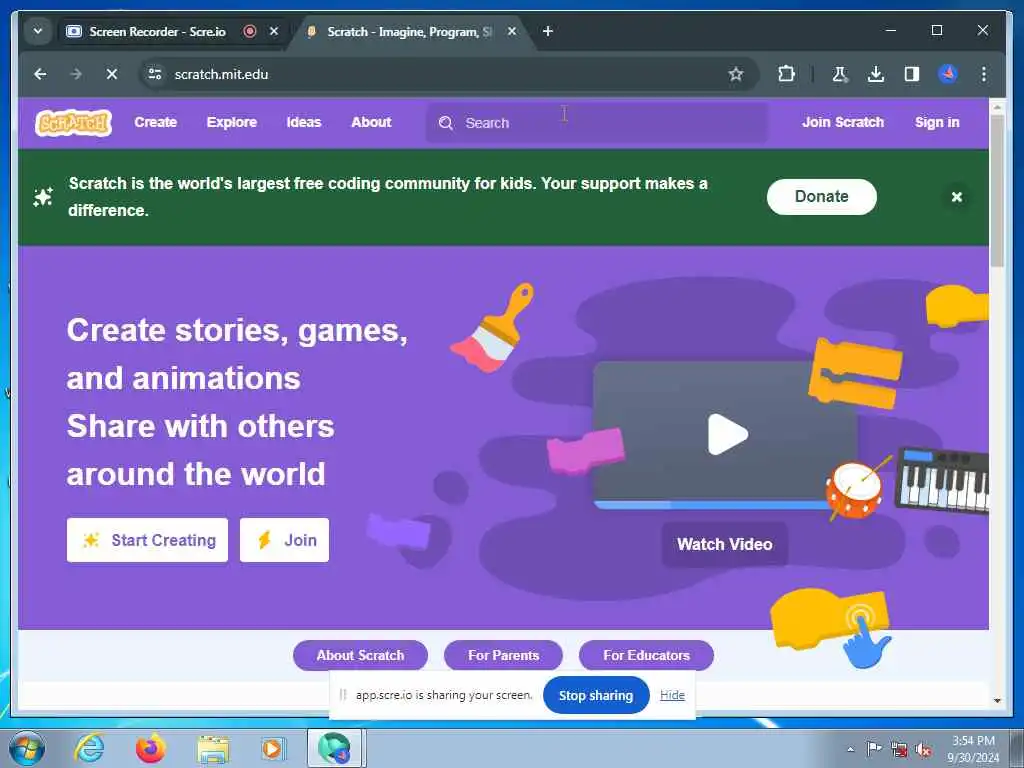Open the Explore page
The image size is (1024, 768).
232,122
